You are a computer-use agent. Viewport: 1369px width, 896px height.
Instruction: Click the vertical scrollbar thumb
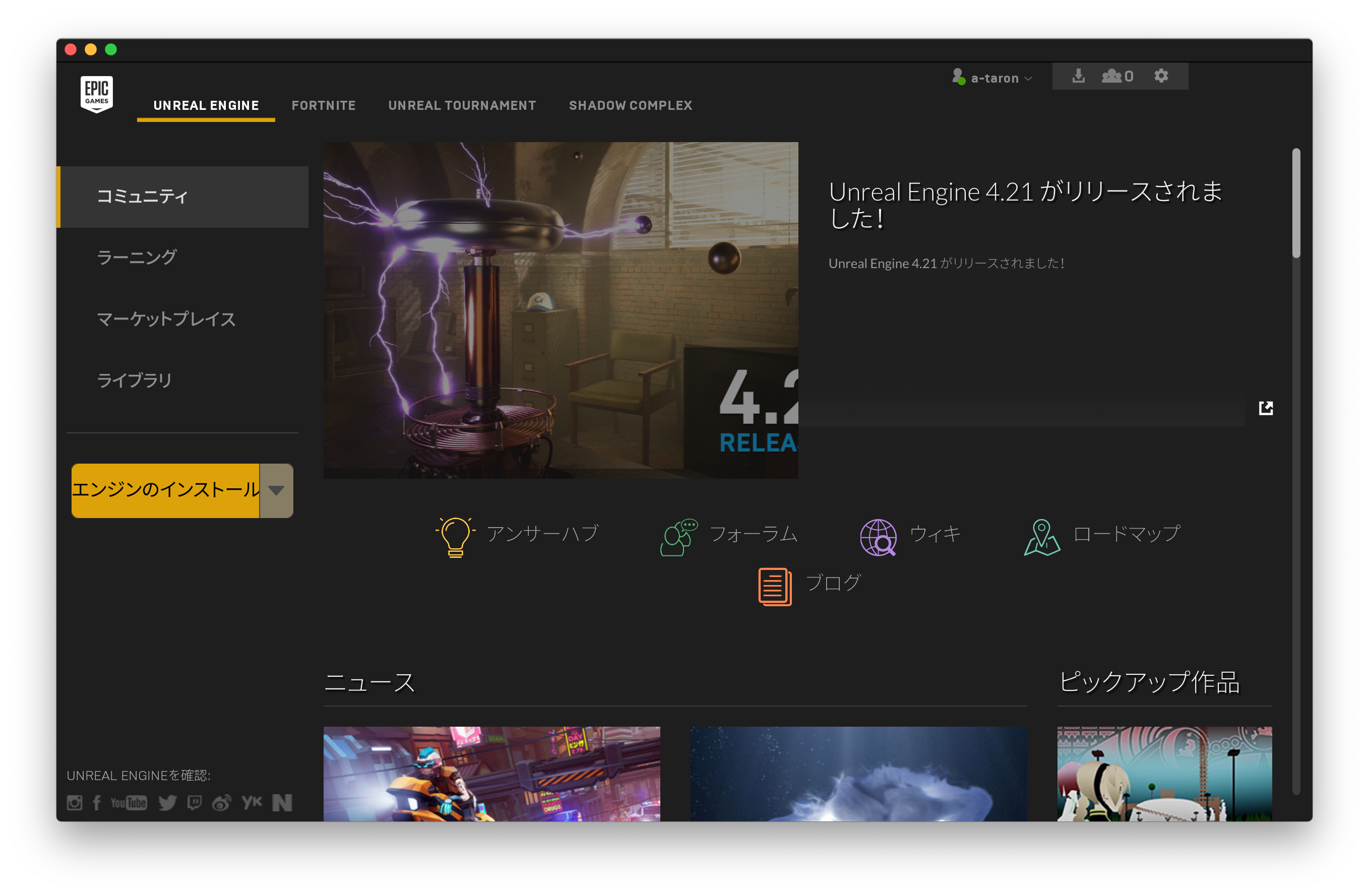click(1296, 203)
